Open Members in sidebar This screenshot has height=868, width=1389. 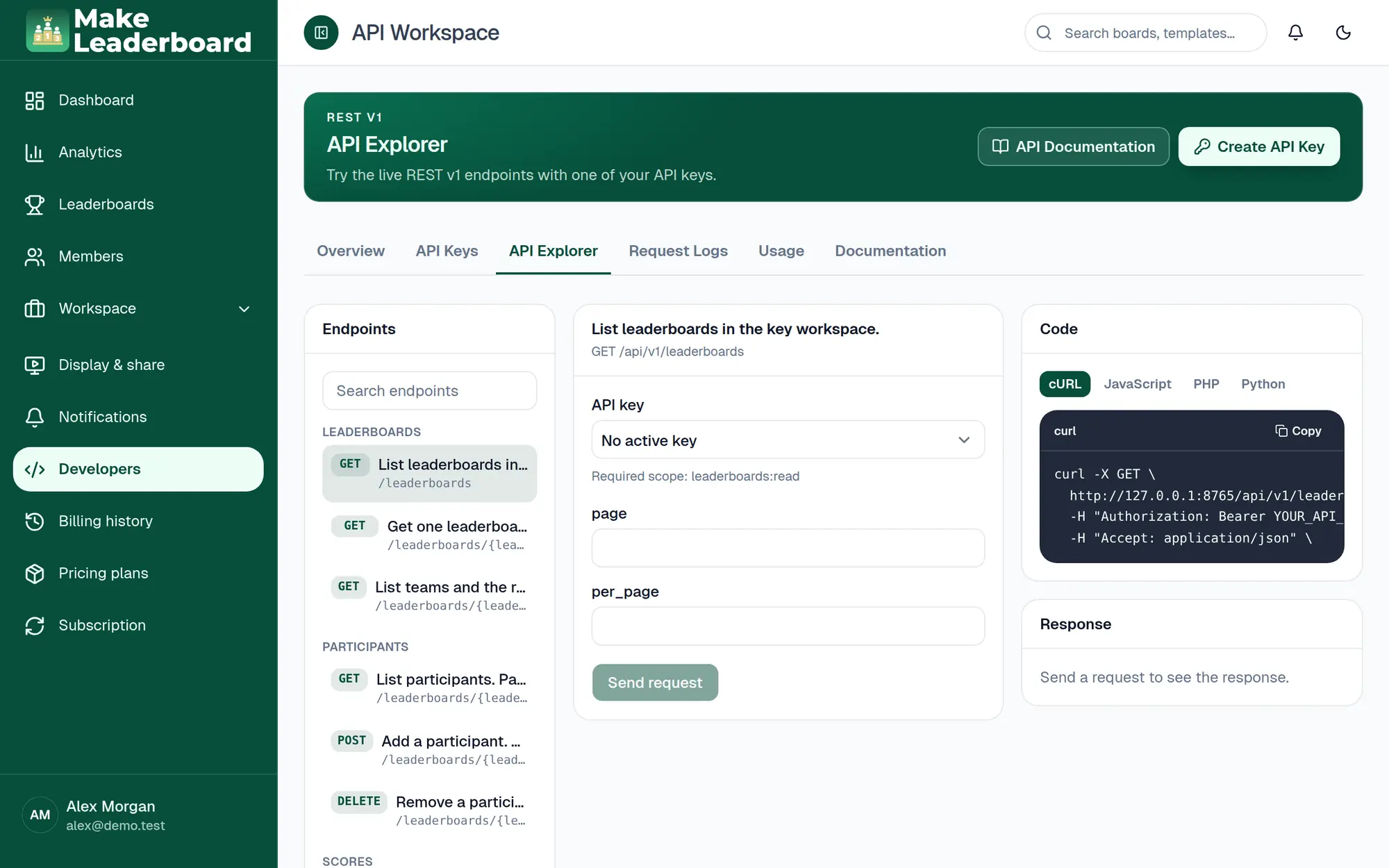(138, 257)
